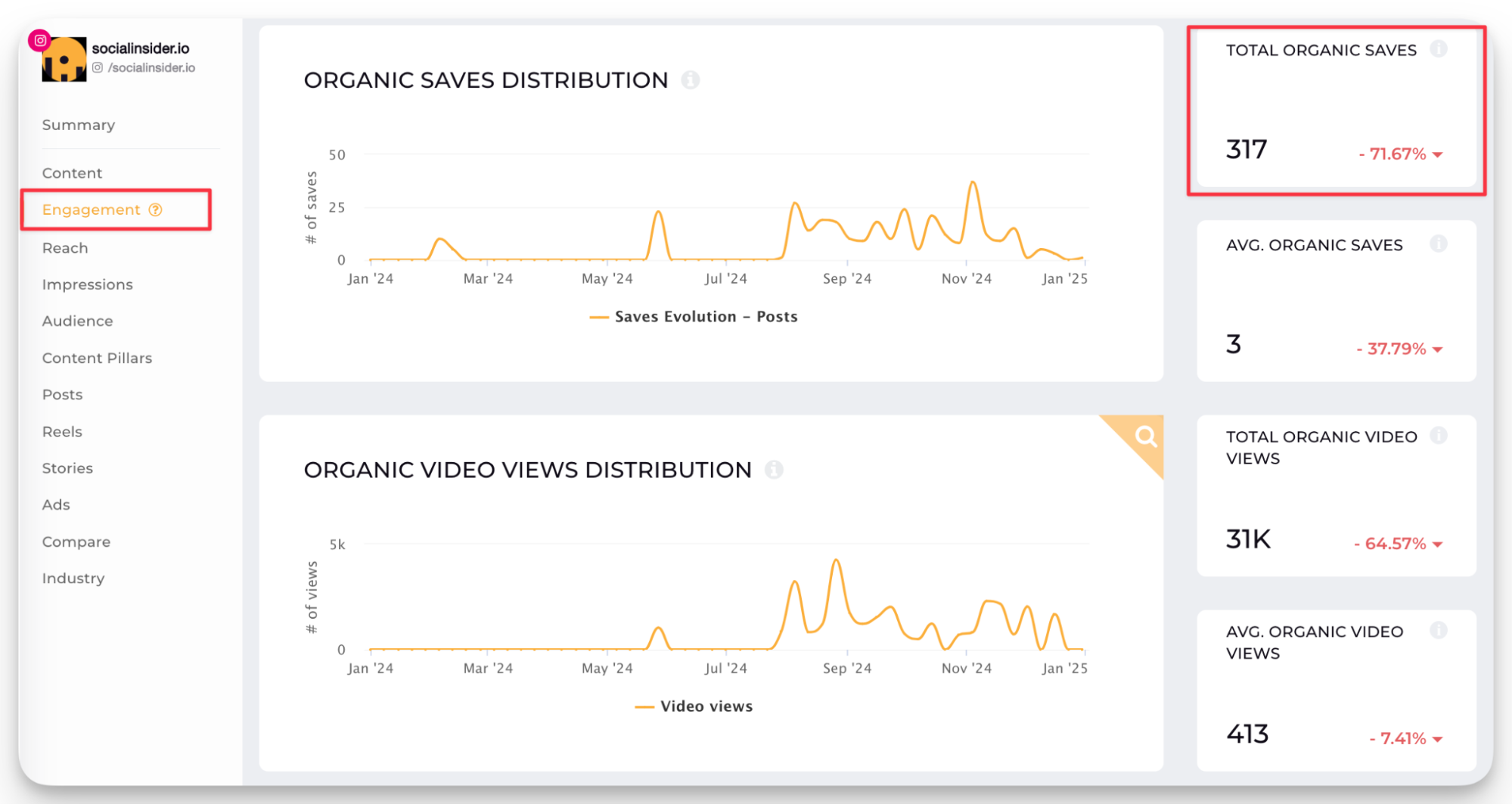Screen dimensions: 1512x804
Task: Open the Ads section
Action: [56, 504]
